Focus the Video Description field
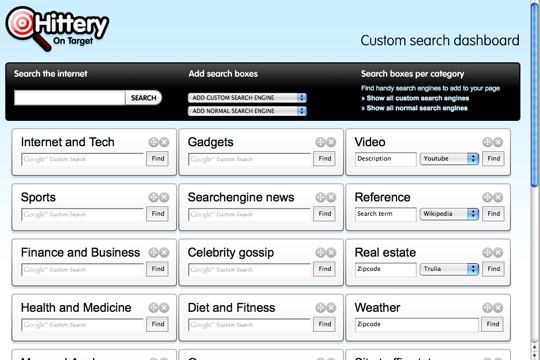 coord(385,159)
